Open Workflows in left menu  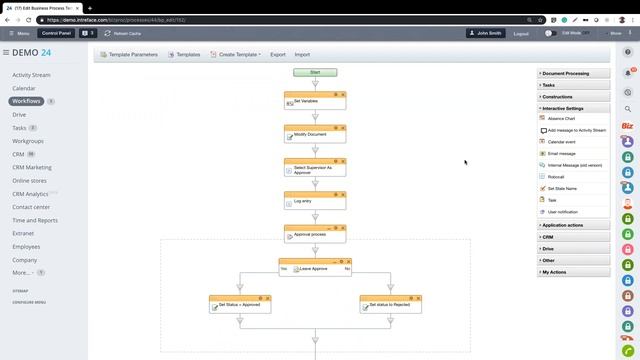[x=26, y=101]
